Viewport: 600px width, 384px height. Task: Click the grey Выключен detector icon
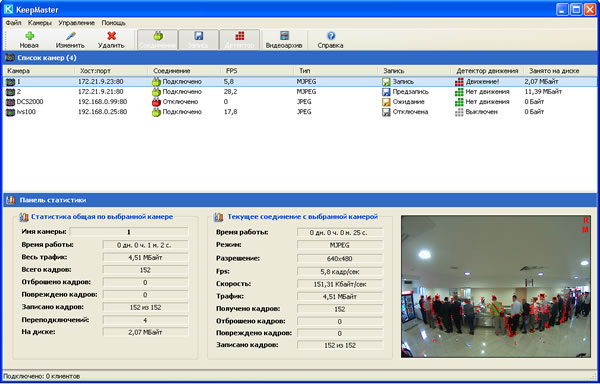[x=459, y=112]
